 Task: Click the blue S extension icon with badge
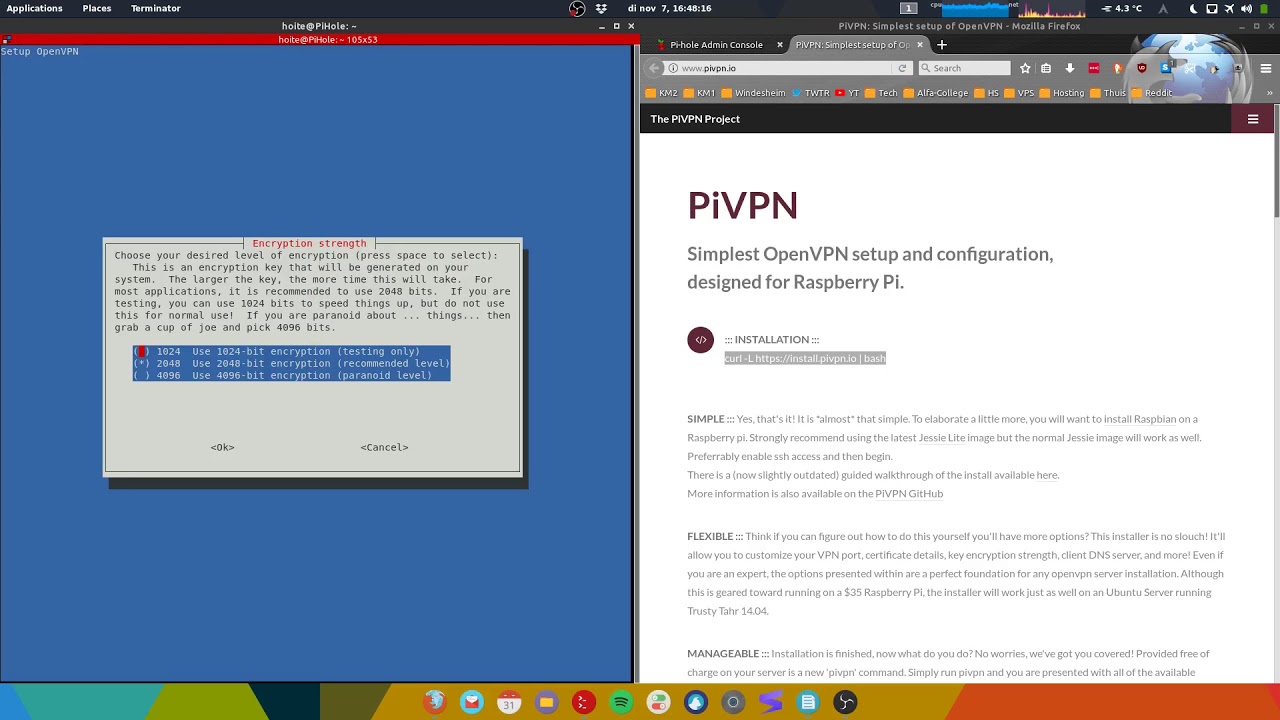click(x=1166, y=68)
